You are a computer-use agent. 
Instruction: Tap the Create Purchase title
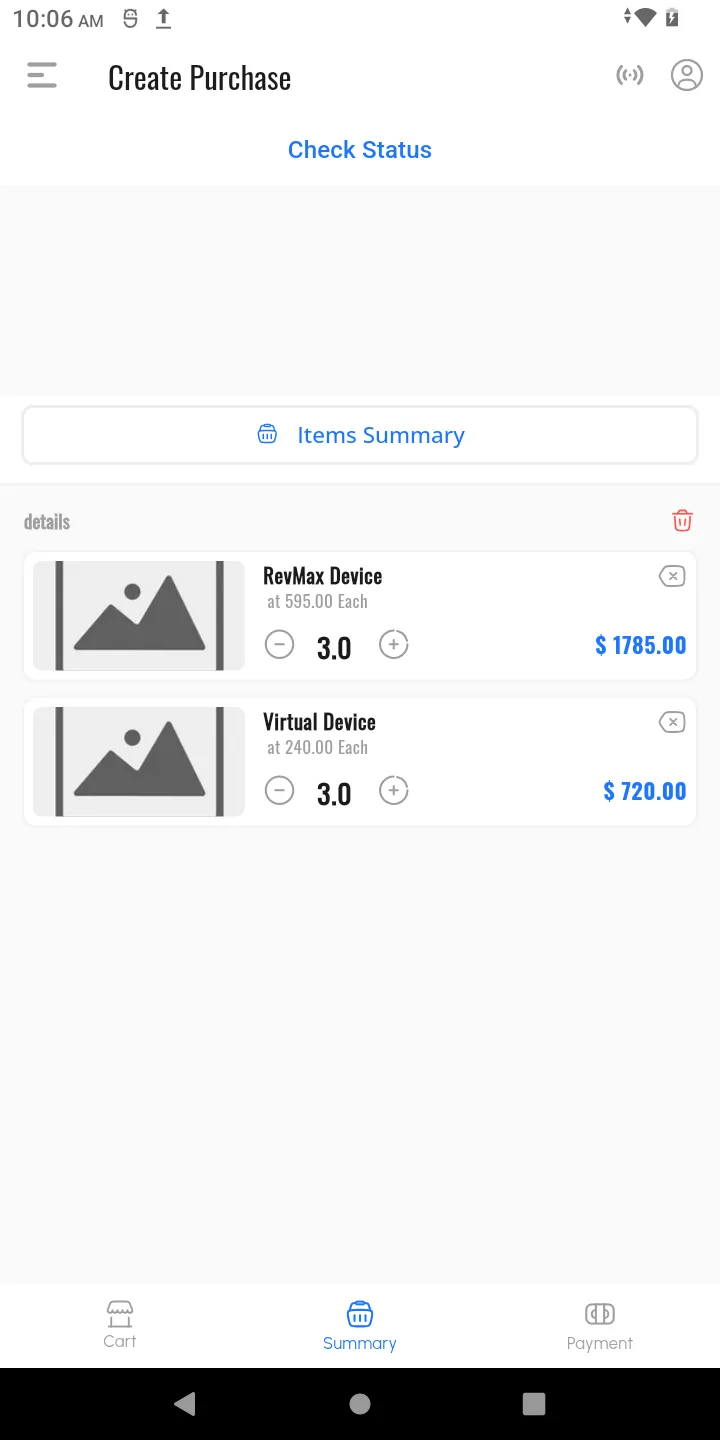pyautogui.click(x=200, y=78)
